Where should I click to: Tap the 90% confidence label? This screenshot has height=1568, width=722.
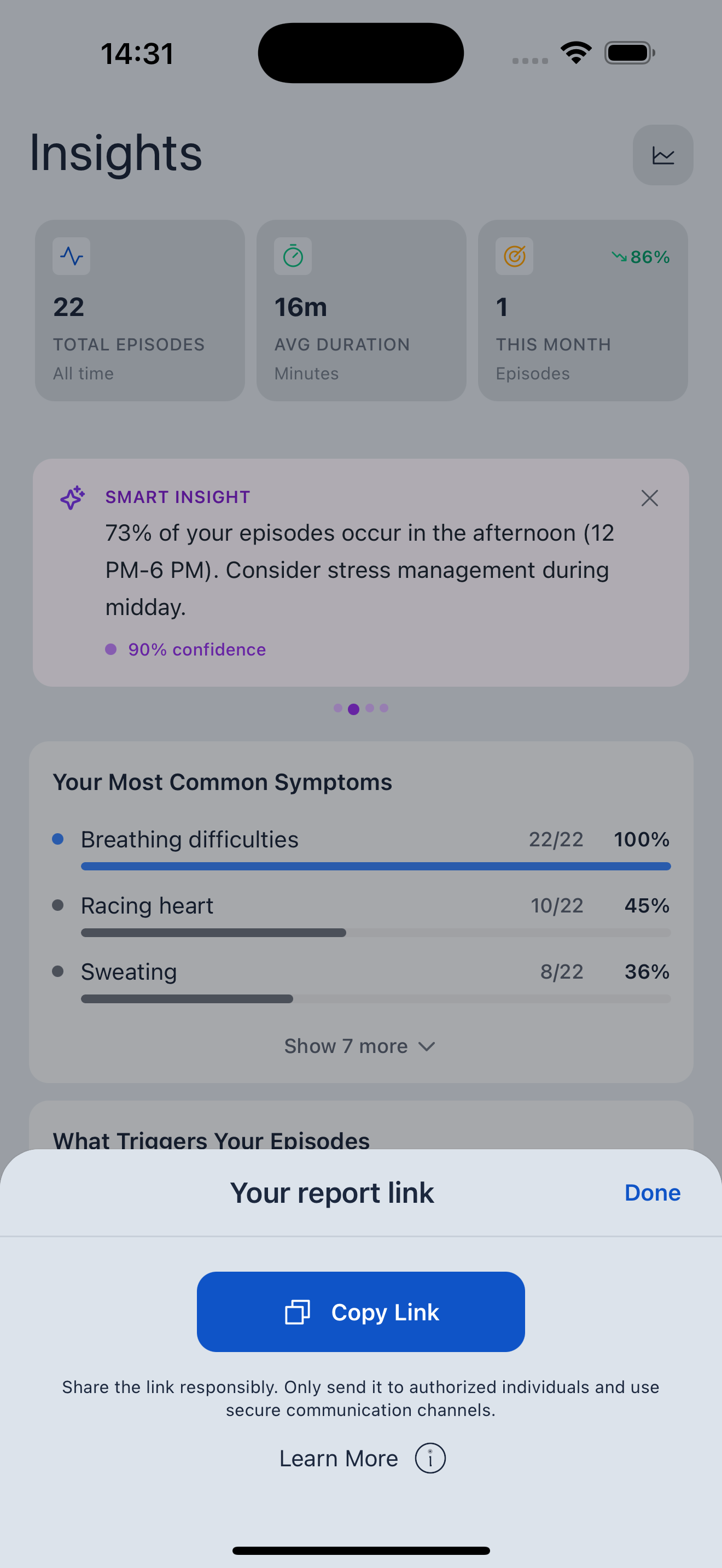[196, 650]
